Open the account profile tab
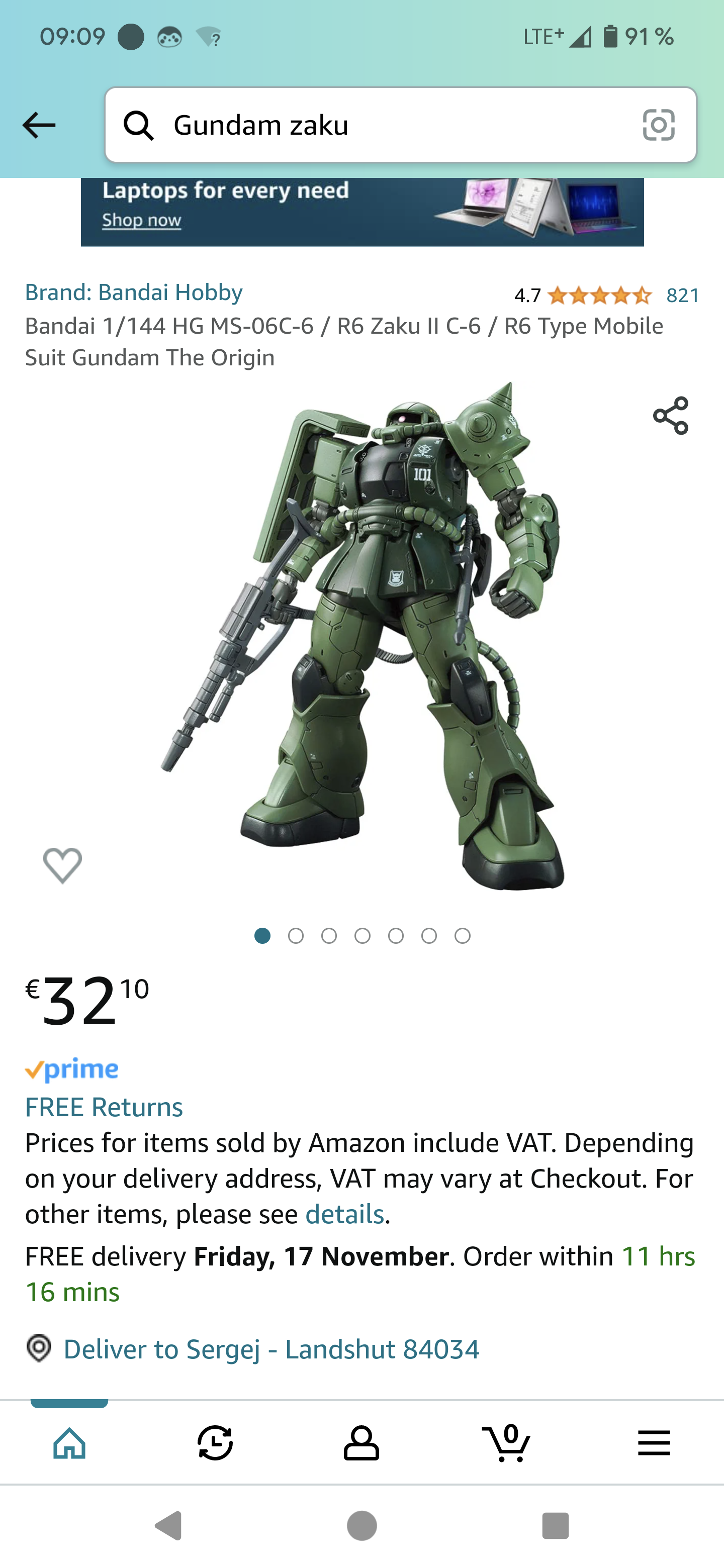Screen dimensions: 724x1568 (361, 1442)
